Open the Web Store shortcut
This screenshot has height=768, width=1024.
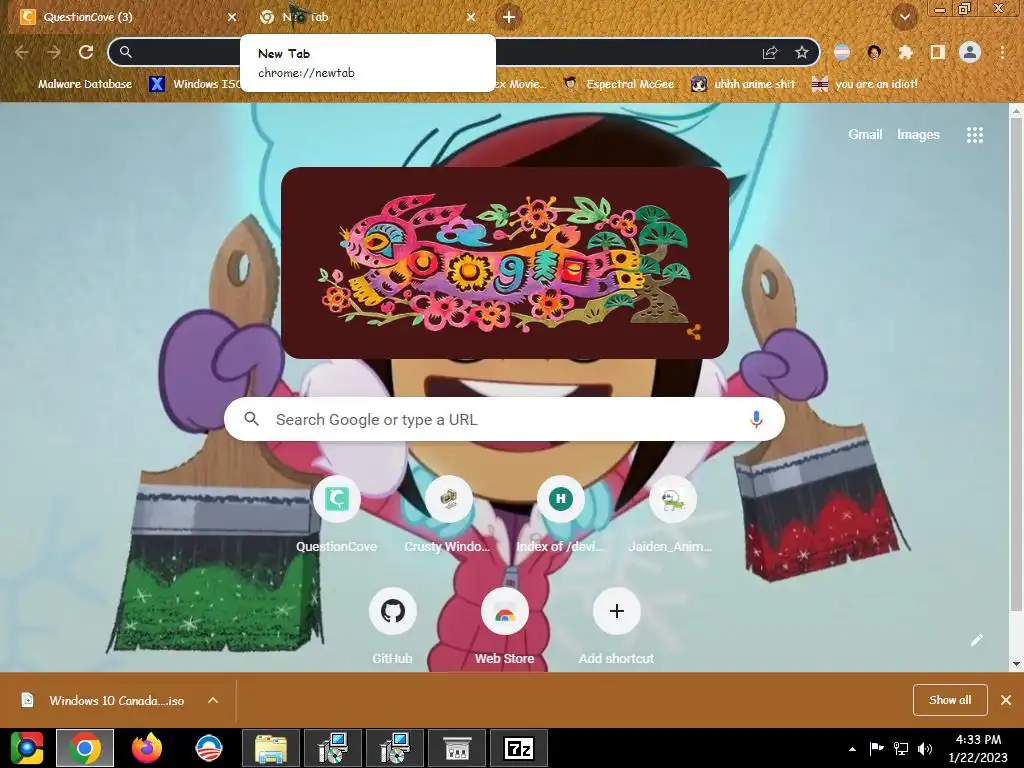click(x=504, y=627)
